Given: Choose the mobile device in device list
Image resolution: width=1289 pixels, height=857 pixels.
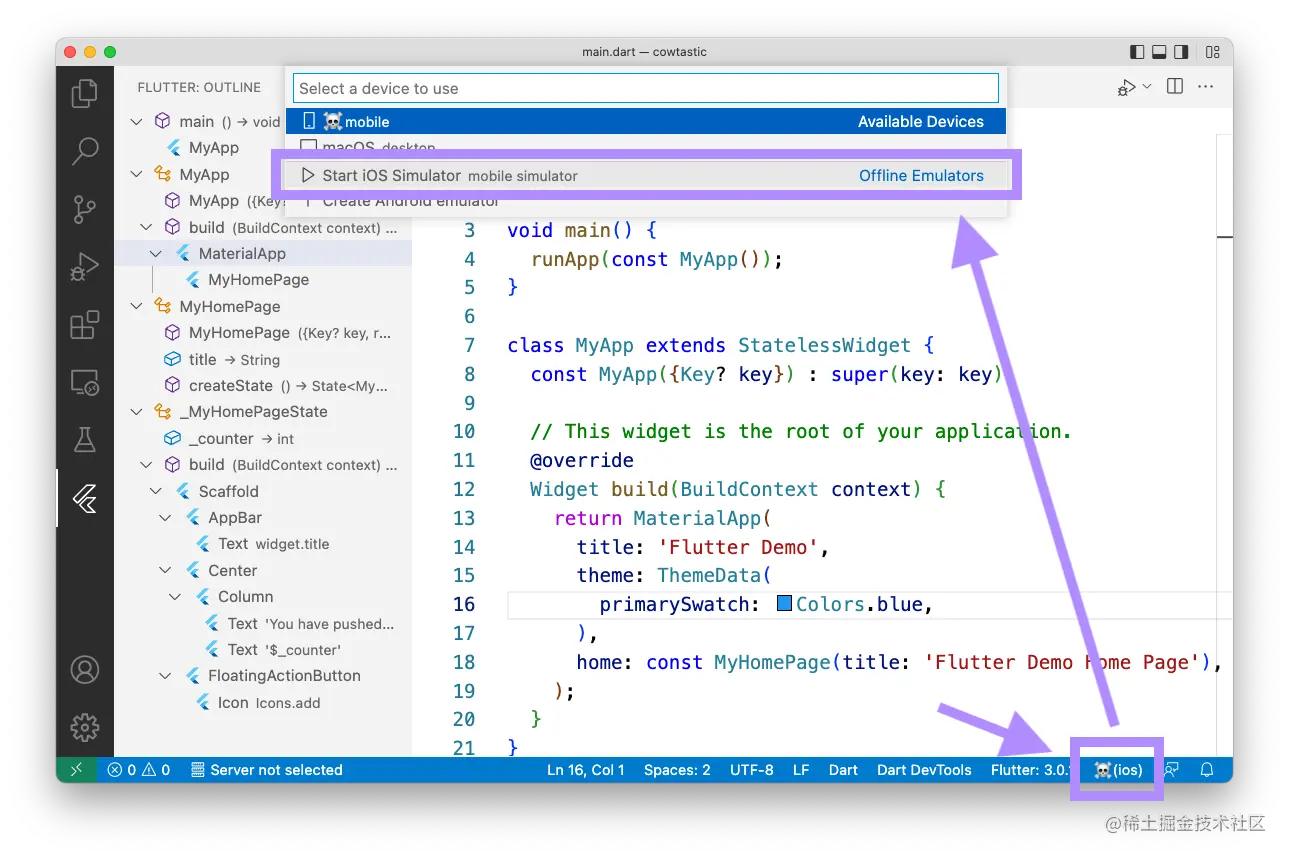Looking at the screenshot, I should point(645,121).
